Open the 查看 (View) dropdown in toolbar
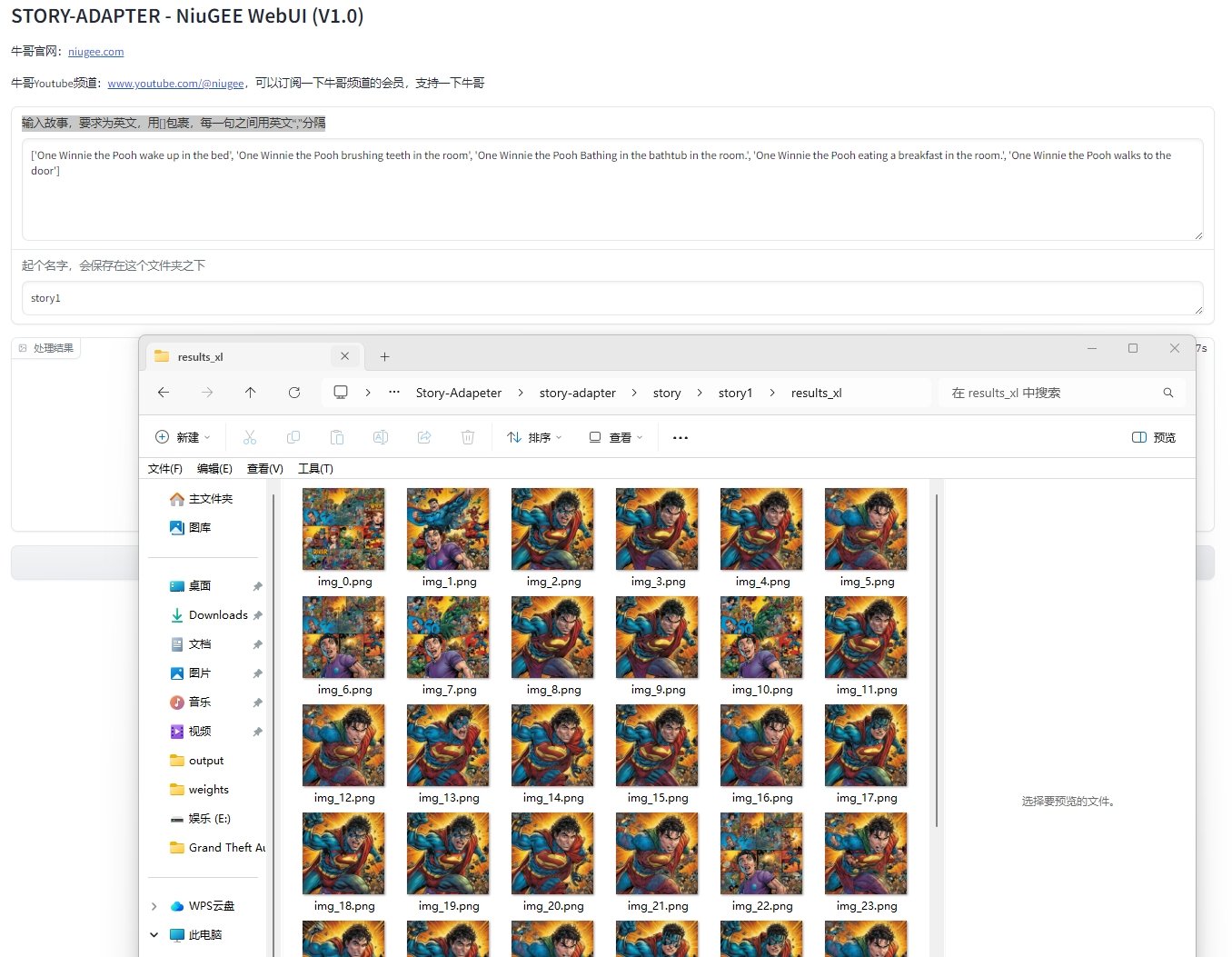This screenshot has height=957, width=1232. click(x=616, y=437)
